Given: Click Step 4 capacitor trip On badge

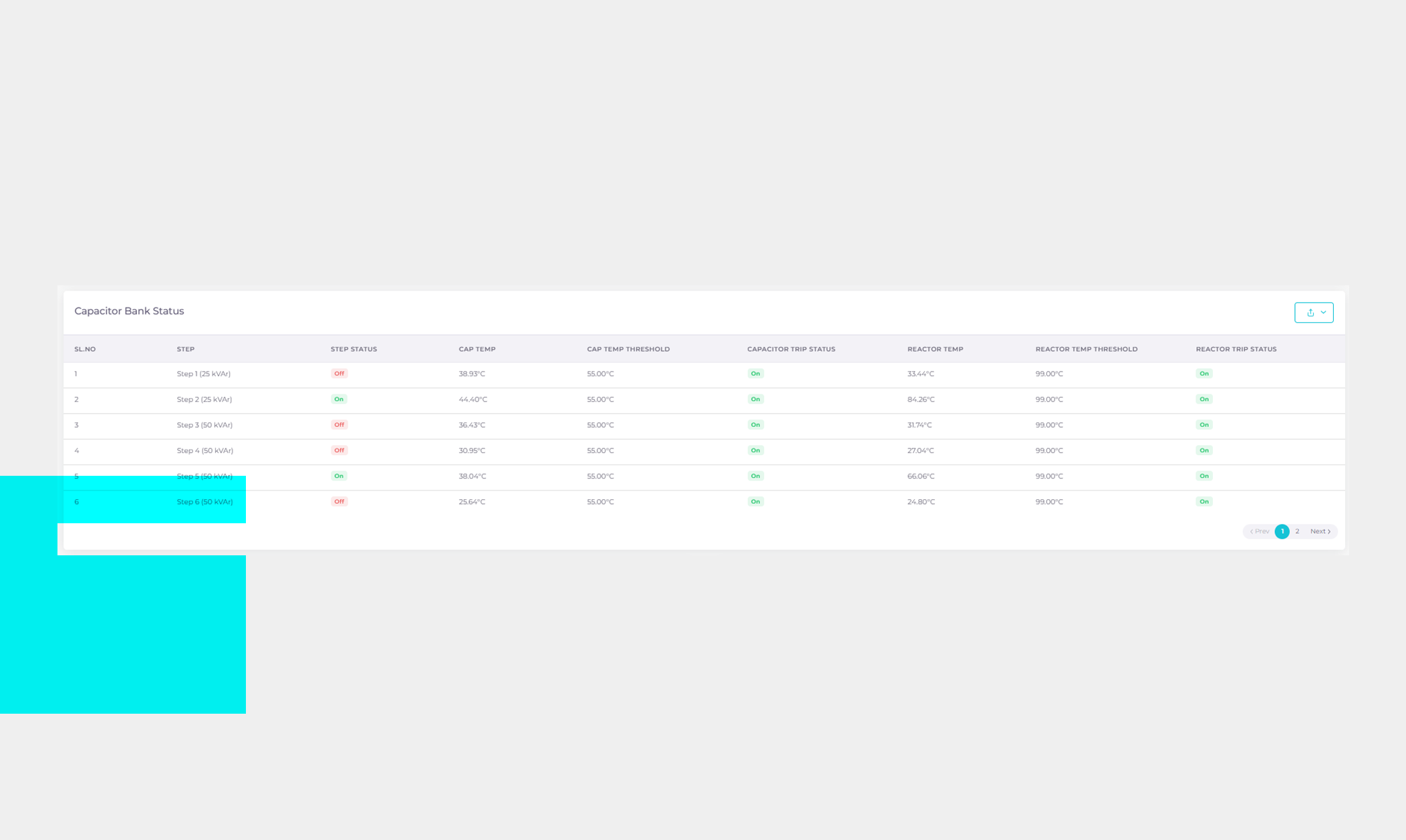Looking at the screenshot, I should click(755, 450).
